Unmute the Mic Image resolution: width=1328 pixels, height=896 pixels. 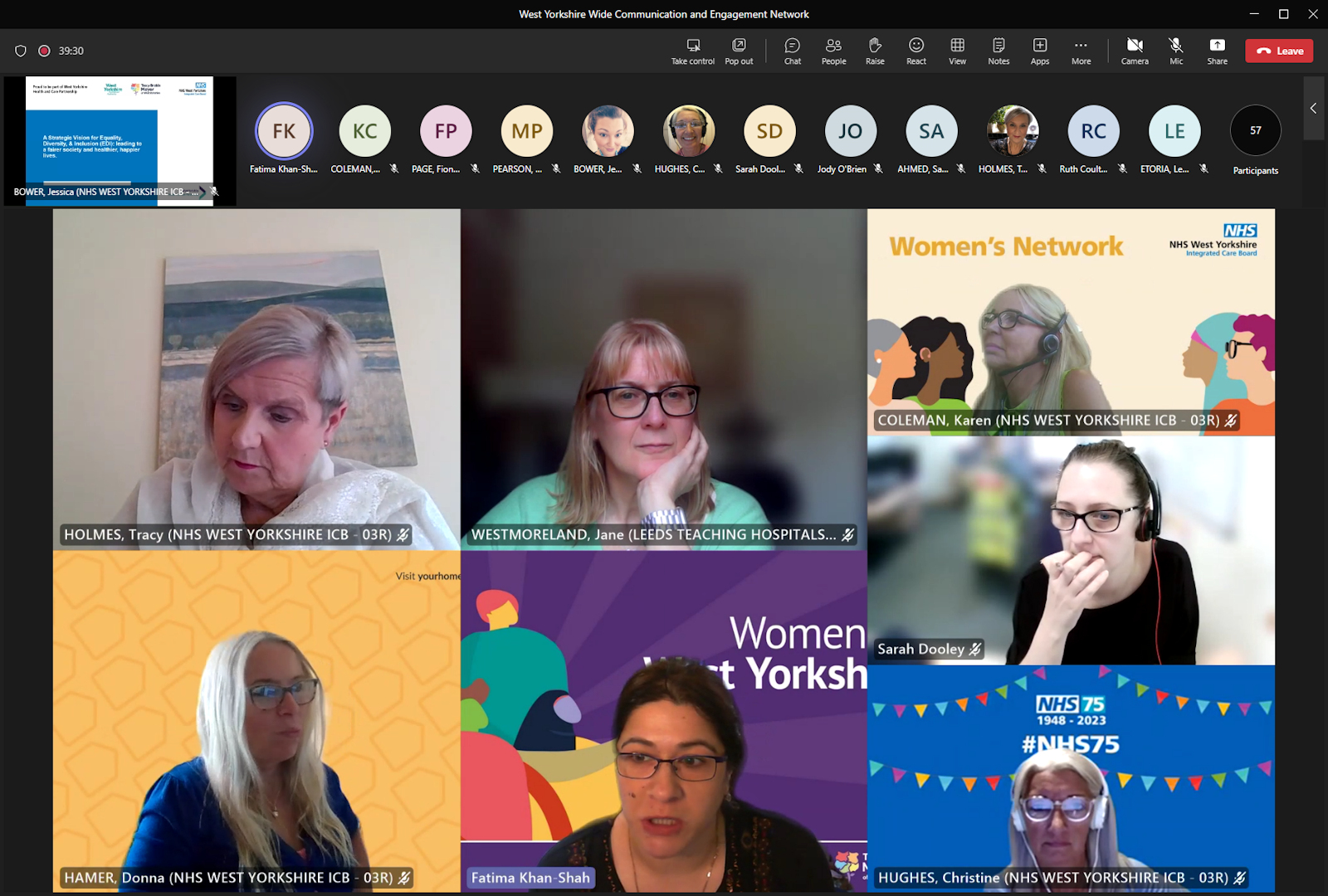point(1176,51)
